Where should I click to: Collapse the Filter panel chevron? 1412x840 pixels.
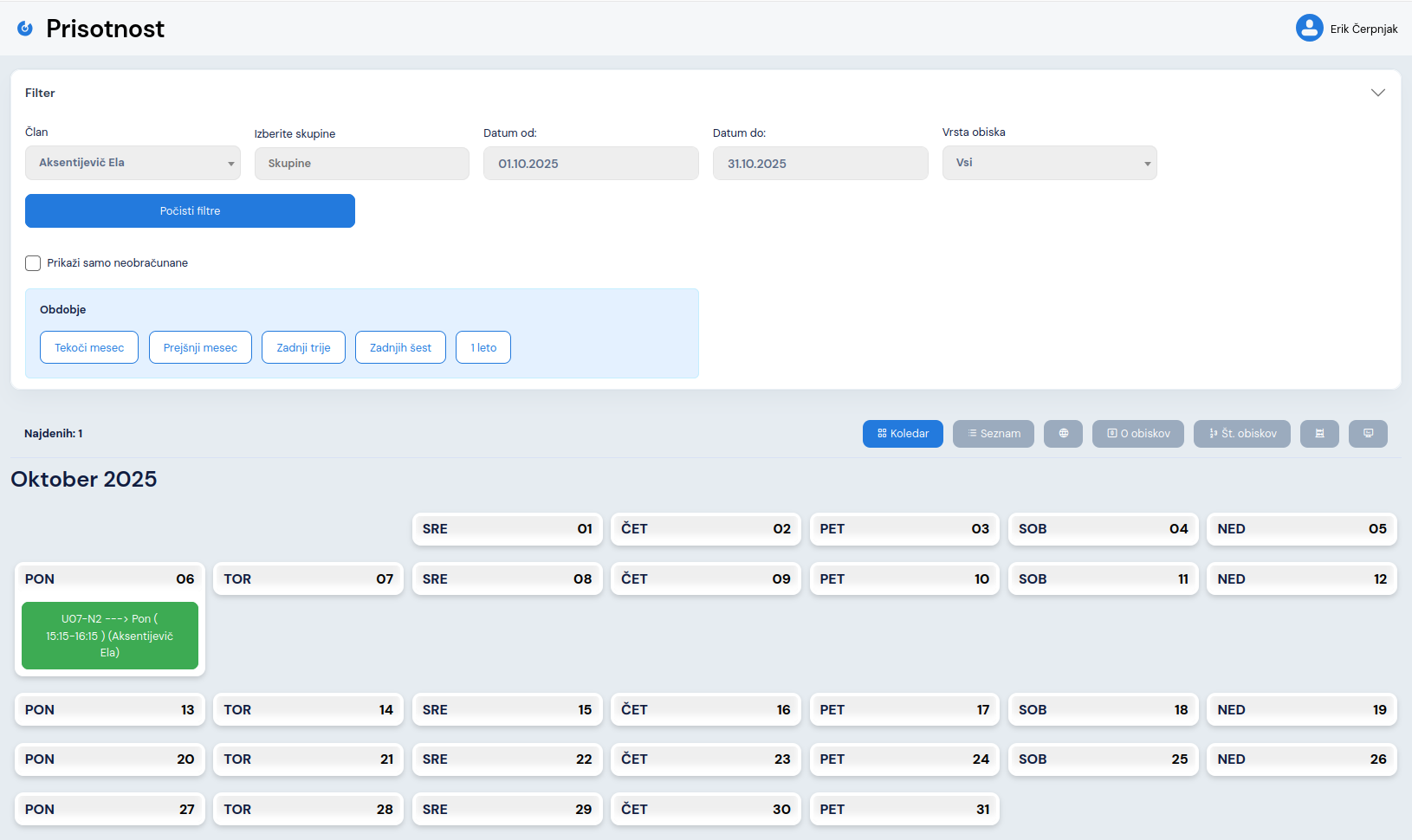(1377, 93)
